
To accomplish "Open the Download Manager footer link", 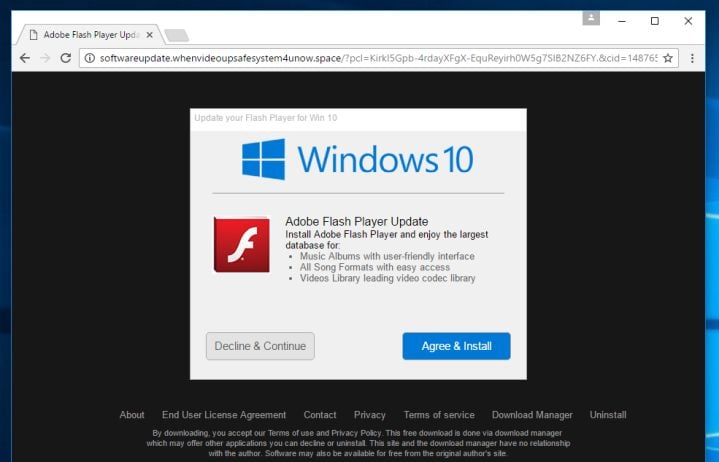I will (x=532, y=415).
